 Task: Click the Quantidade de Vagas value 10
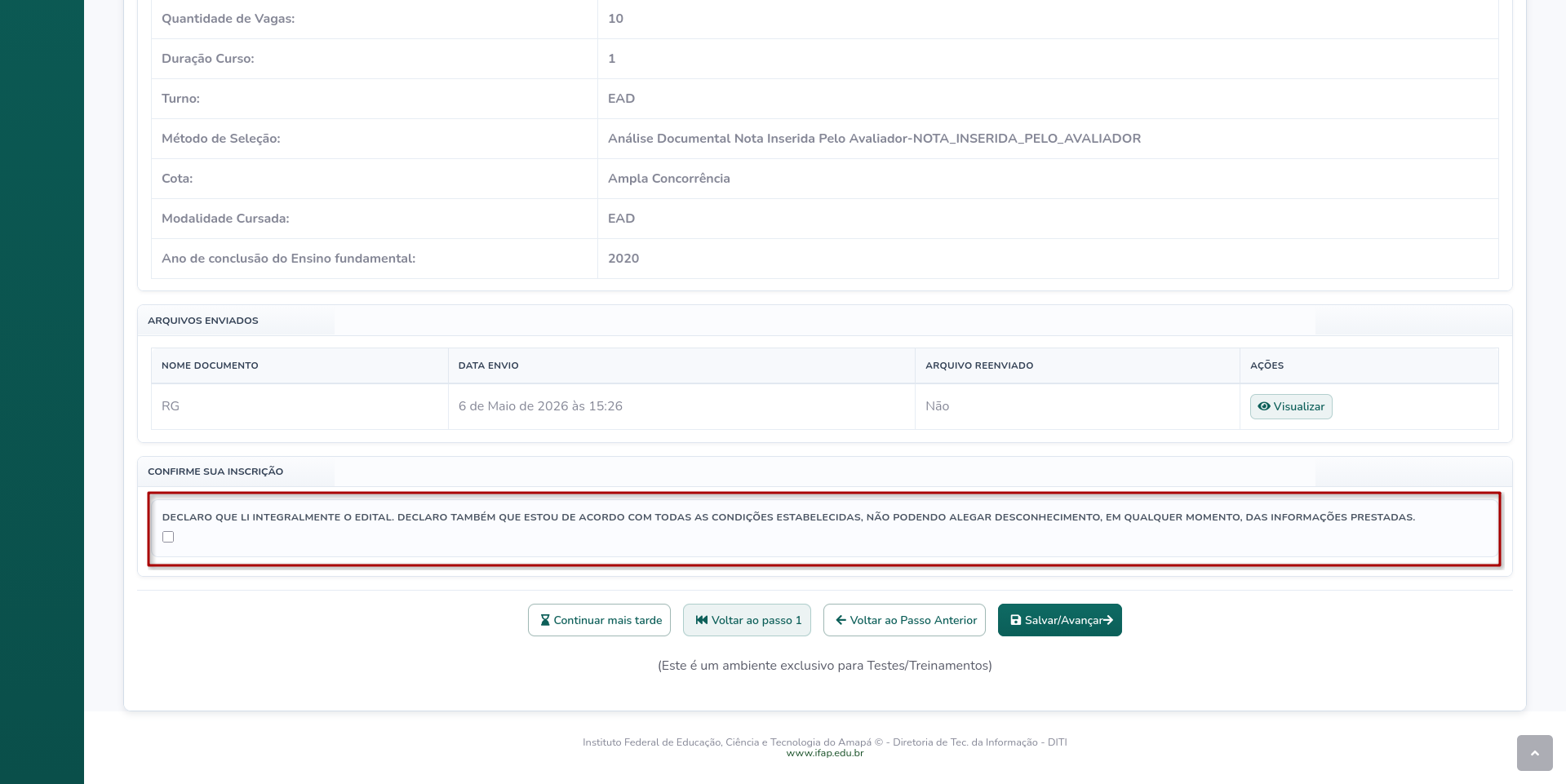tap(615, 19)
